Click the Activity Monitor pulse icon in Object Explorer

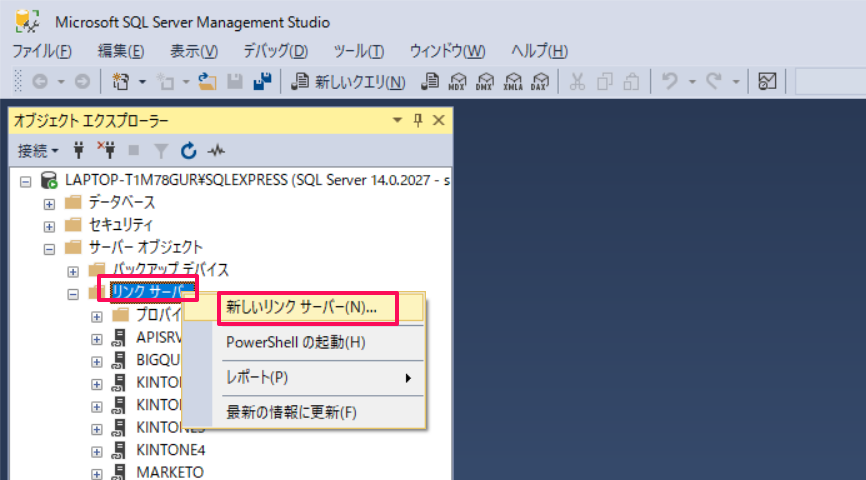click(216, 150)
